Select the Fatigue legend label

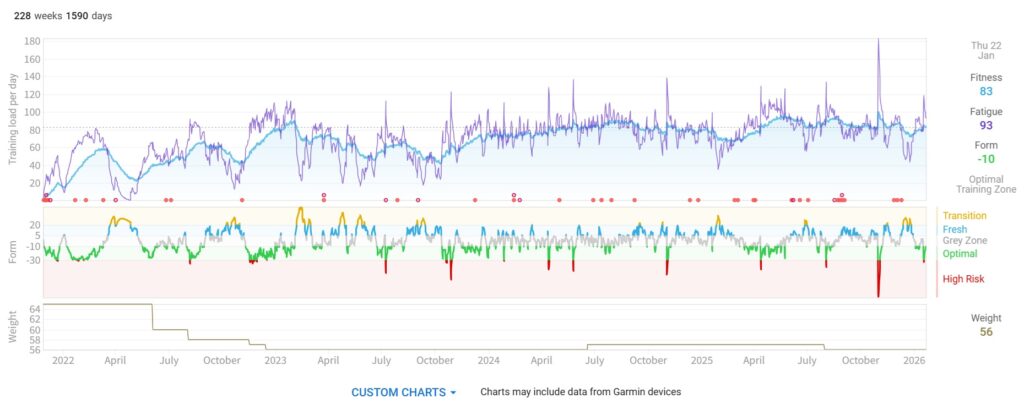[985, 111]
